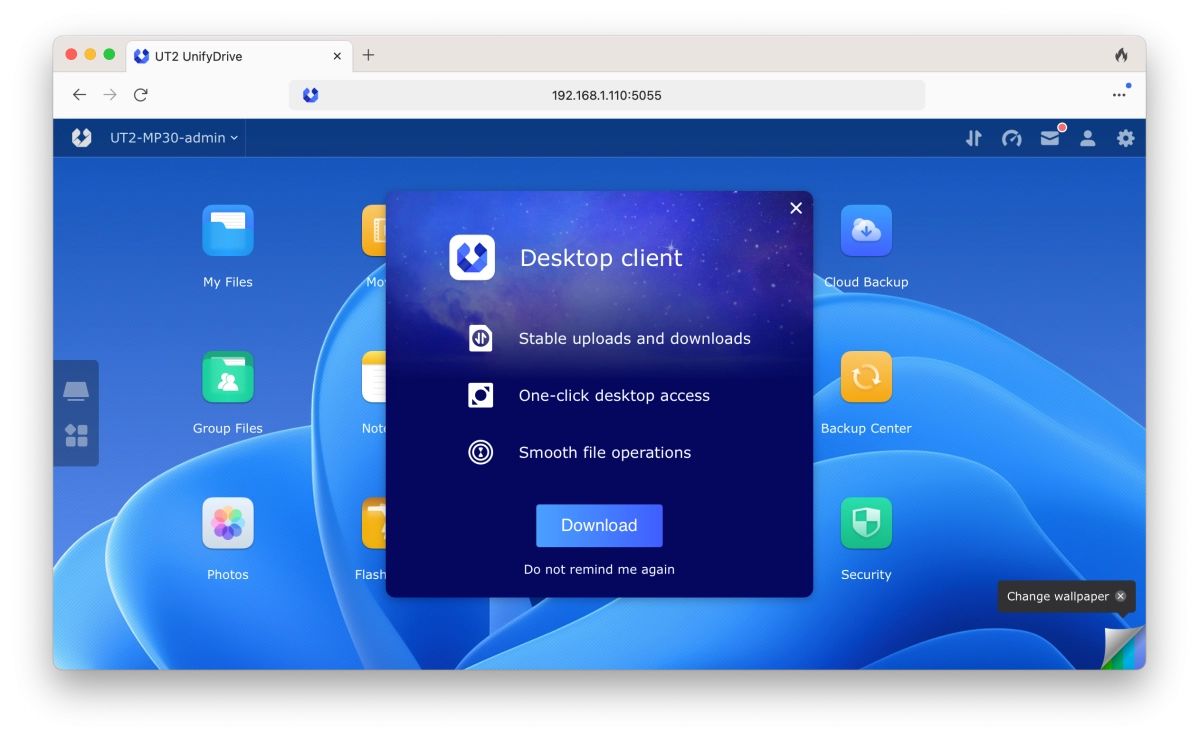Dismiss the Change wallpaper tooltip

point(1121,596)
